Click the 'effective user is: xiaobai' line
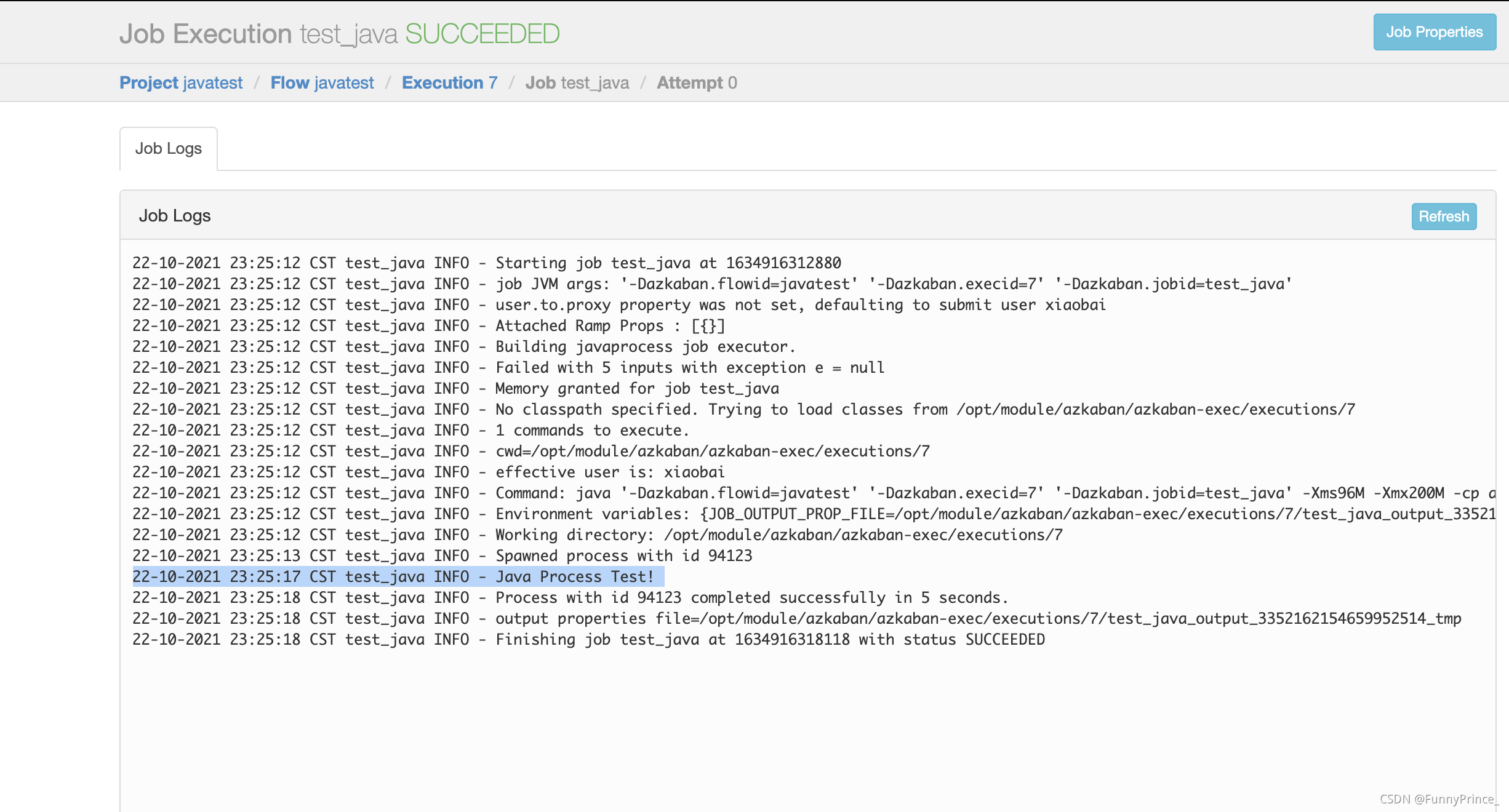This screenshot has height=812, width=1509. (429, 472)
